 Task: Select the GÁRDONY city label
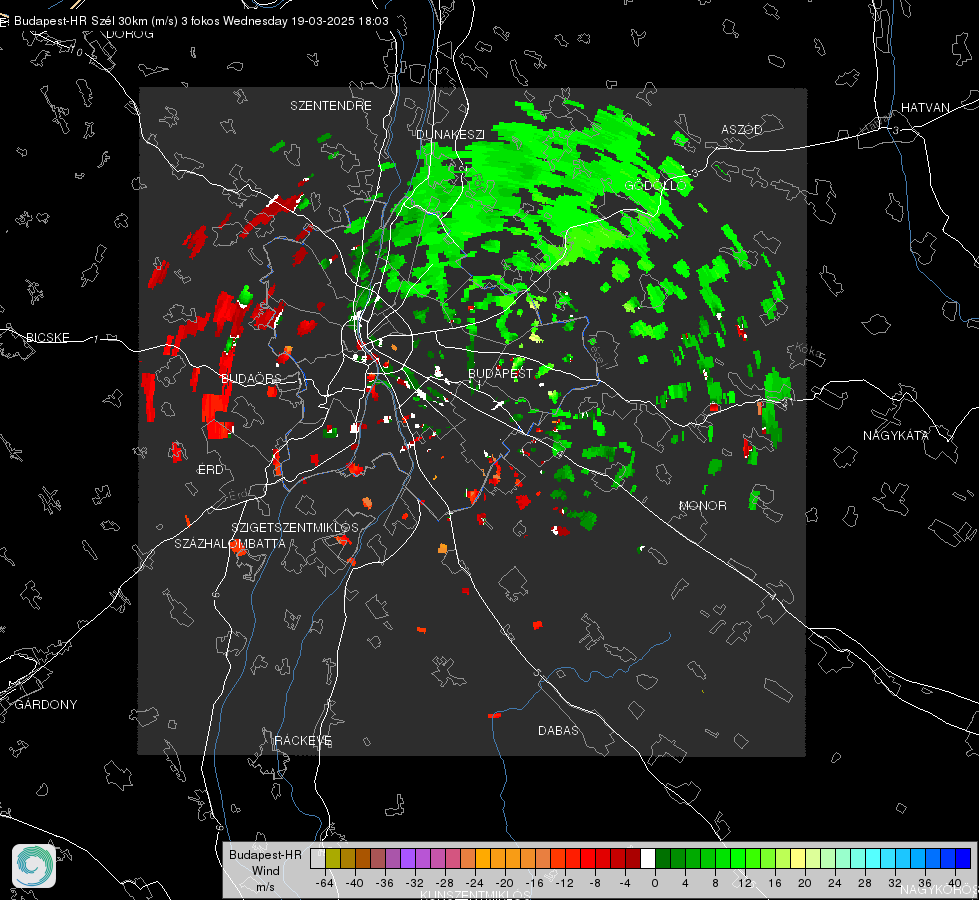[46, 705]
